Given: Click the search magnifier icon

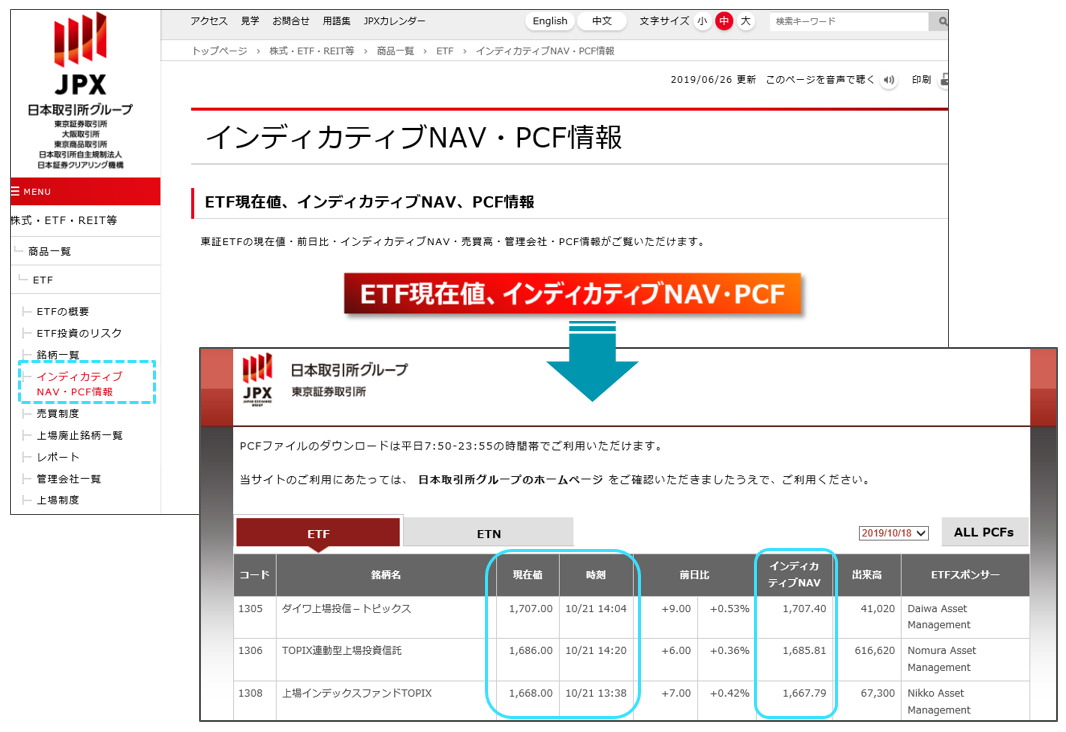Looking at the screenshot, I should point(940,21).
